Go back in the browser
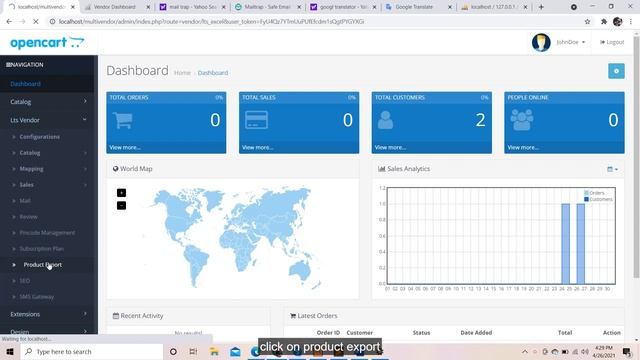Screen dimensions: 640x360 click(9, 21)
